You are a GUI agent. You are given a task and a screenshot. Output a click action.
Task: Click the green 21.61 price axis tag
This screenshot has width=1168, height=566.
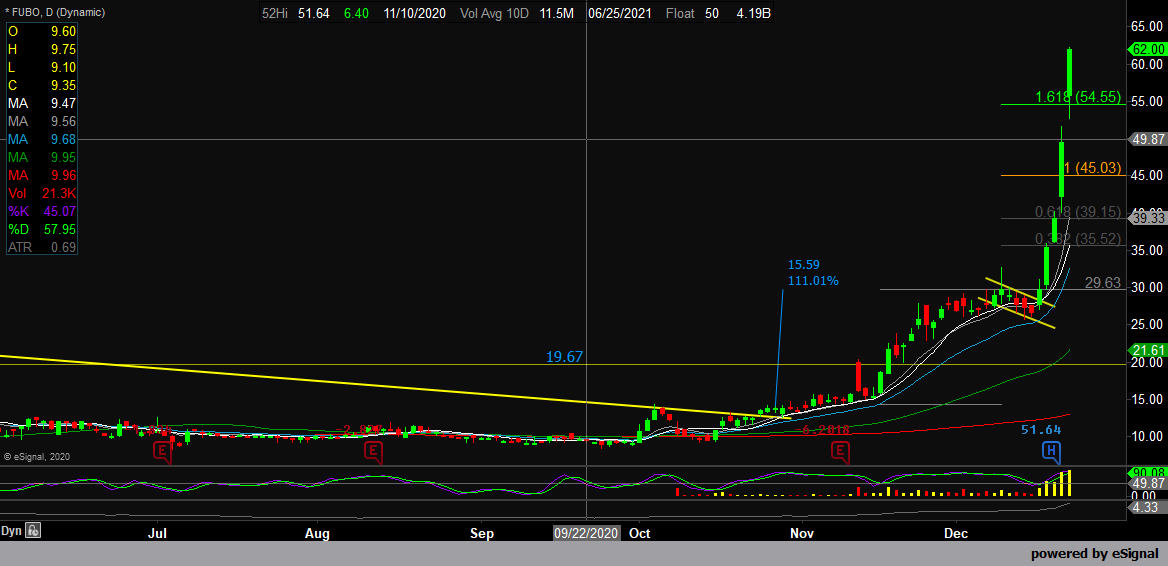tap(1148, 350)
